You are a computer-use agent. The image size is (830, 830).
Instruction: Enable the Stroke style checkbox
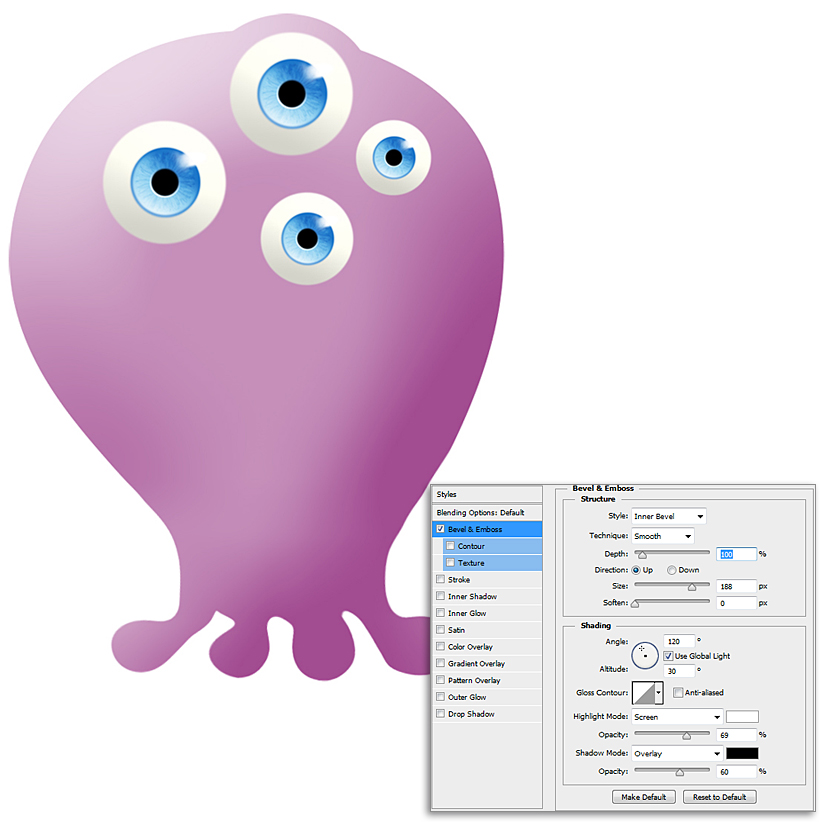pyautogui.click(x=440, y=579)
